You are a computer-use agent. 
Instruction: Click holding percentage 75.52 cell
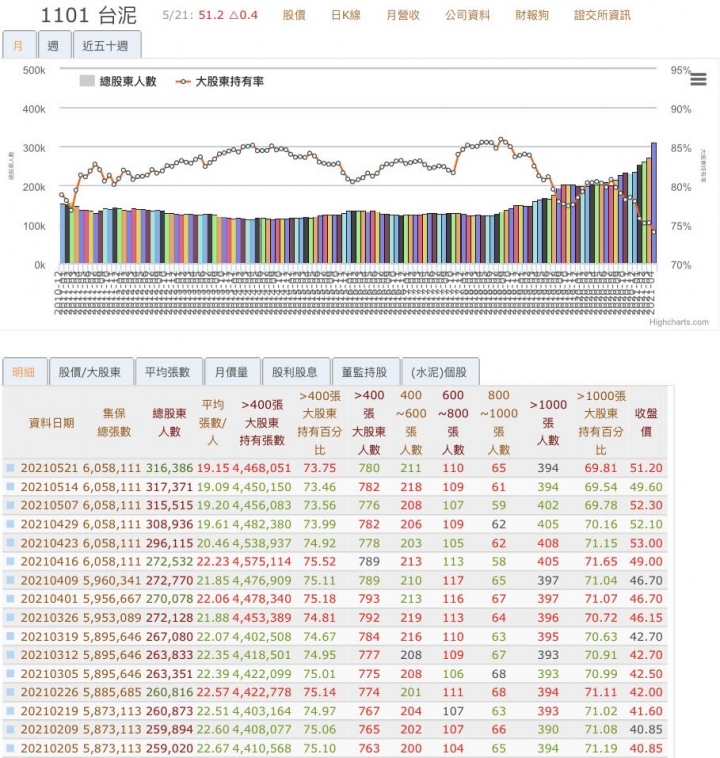[x=320, y=561]
